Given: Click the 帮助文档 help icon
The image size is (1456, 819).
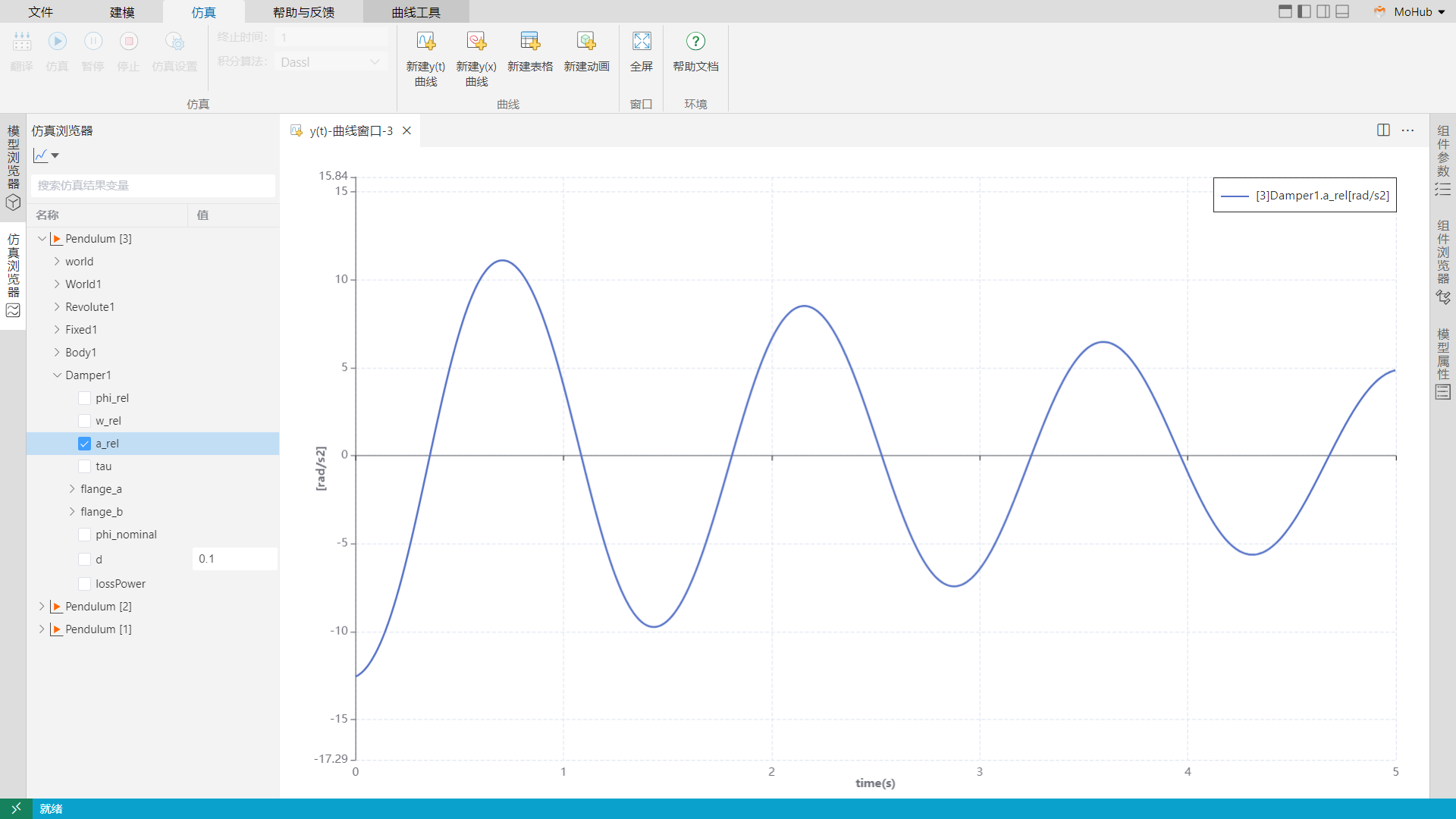Looking at the screenshot, I should (x=696, y=41).
